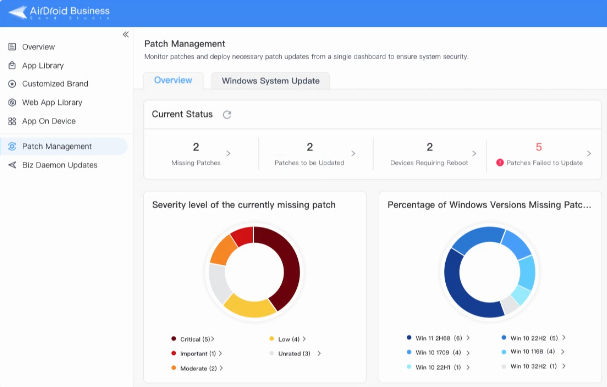Click the AirDroid Business logo

coord(59,12)
